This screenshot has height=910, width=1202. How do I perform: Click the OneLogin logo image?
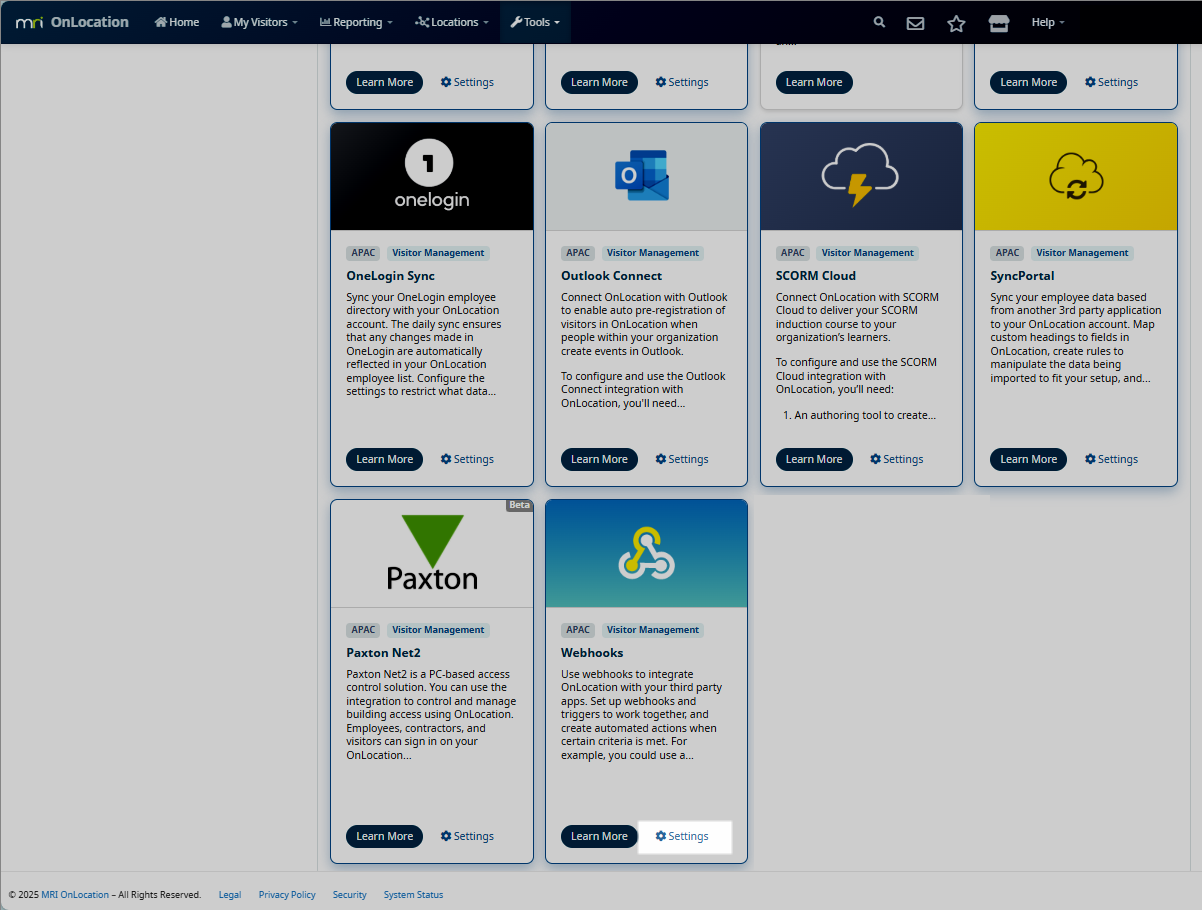pyautogui.click(x=431, y=175)
